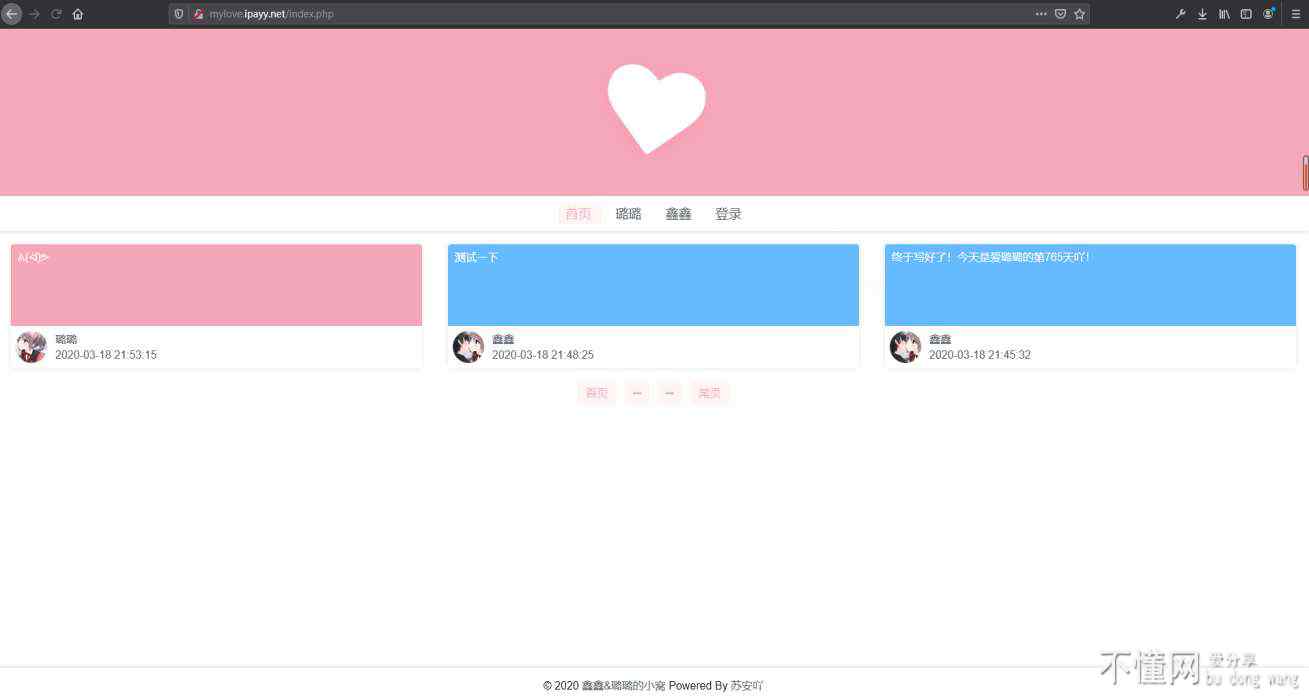Image resolution: width=1309 pixels, height=700 pixels.
Task: Reload the page with the refresh icon
Action: 56,14
